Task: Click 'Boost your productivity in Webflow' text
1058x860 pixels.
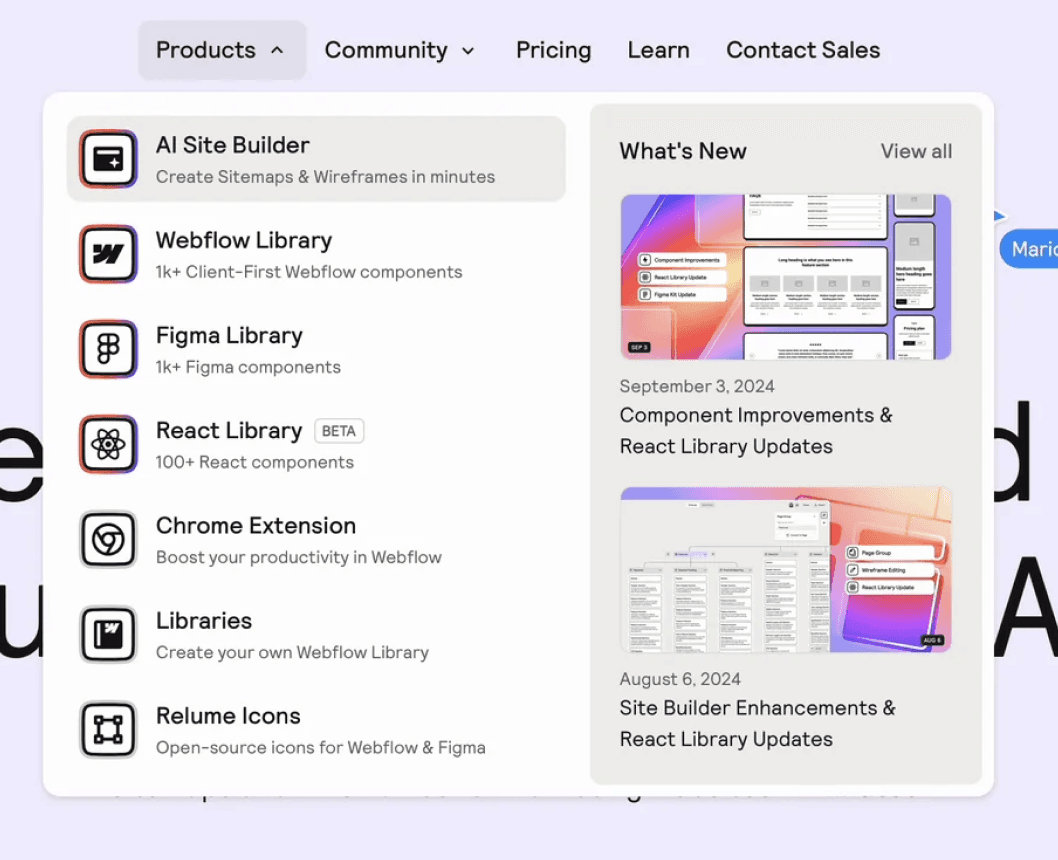Action: pos(299,557)
